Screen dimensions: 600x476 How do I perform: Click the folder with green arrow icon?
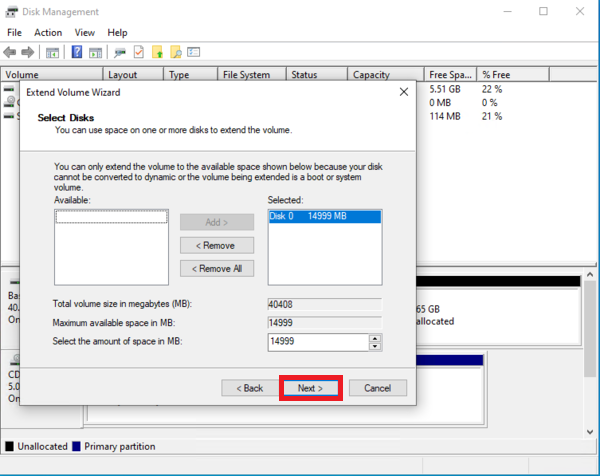click(x=157, y=52)
